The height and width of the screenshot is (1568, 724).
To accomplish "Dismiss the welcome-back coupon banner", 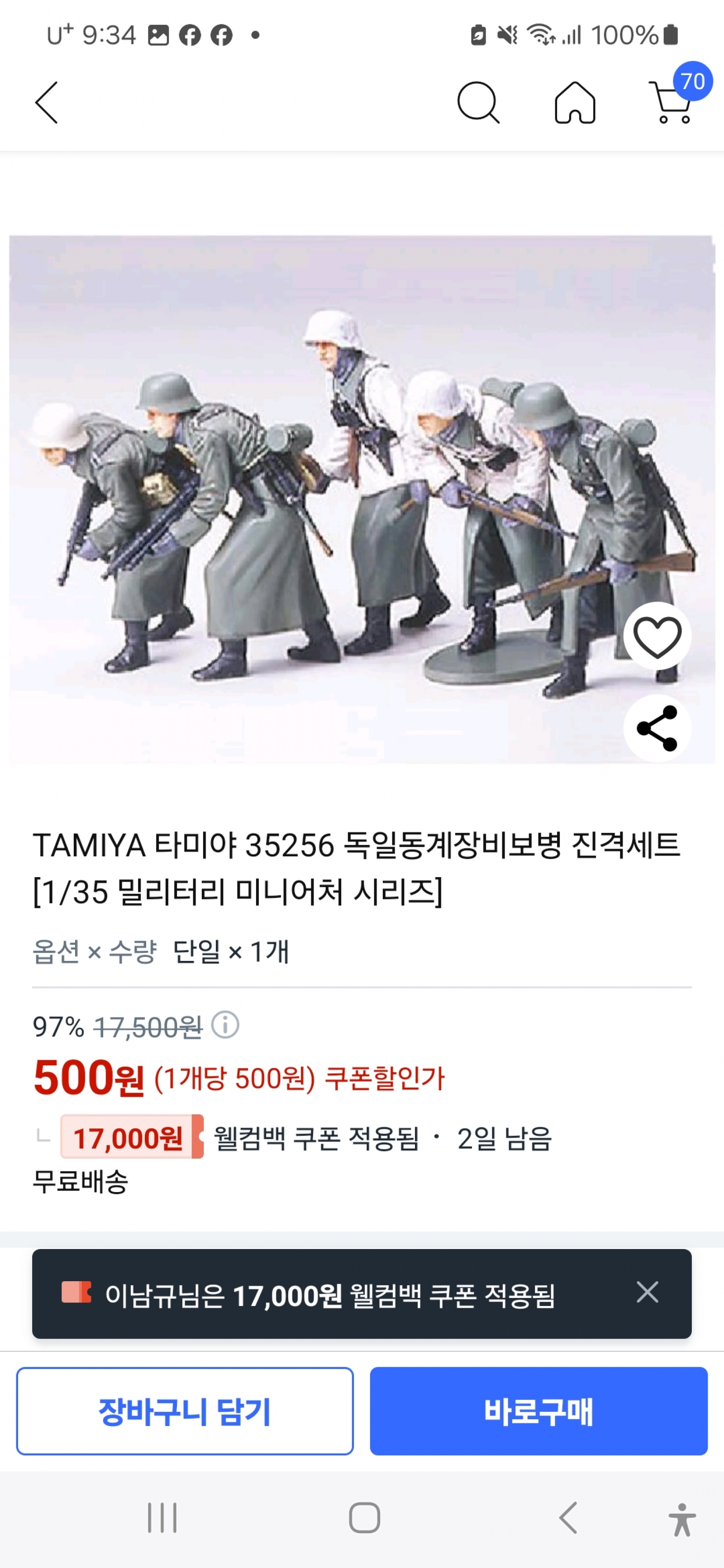I will (647, 1292).
